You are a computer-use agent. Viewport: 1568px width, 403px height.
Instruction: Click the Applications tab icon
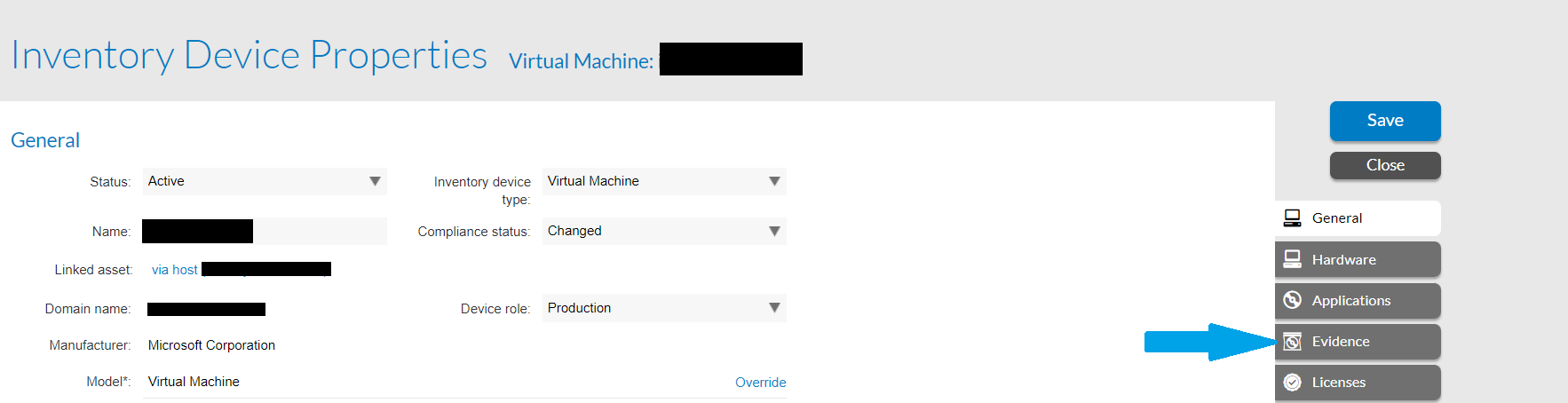pyautogui.click(x=1293, y=300)
